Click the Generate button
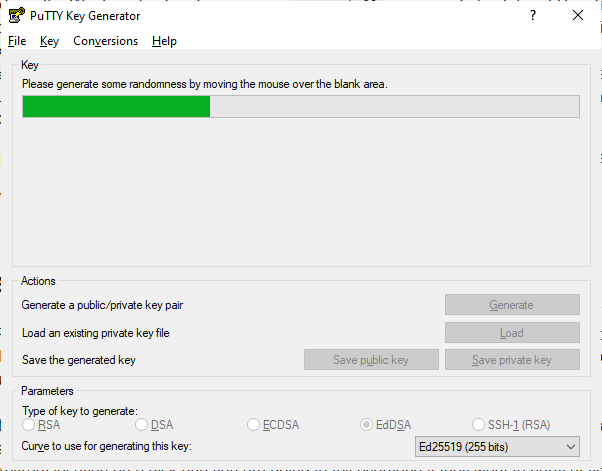Viewport: 602px width, 471px height. 512,305
